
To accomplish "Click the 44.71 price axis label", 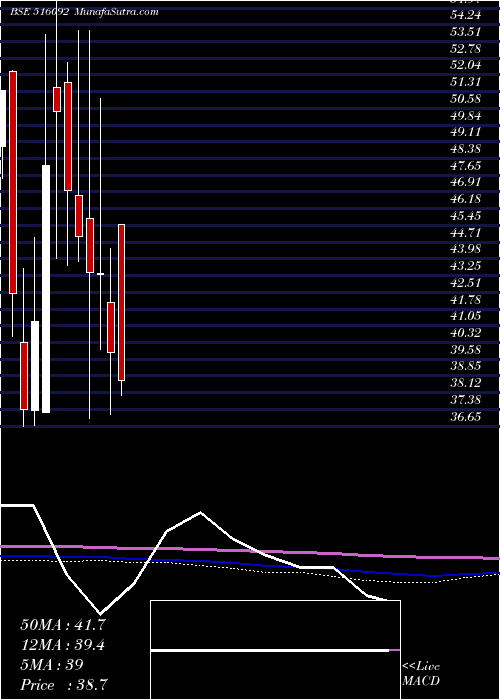I will click(x=466, y=233).
